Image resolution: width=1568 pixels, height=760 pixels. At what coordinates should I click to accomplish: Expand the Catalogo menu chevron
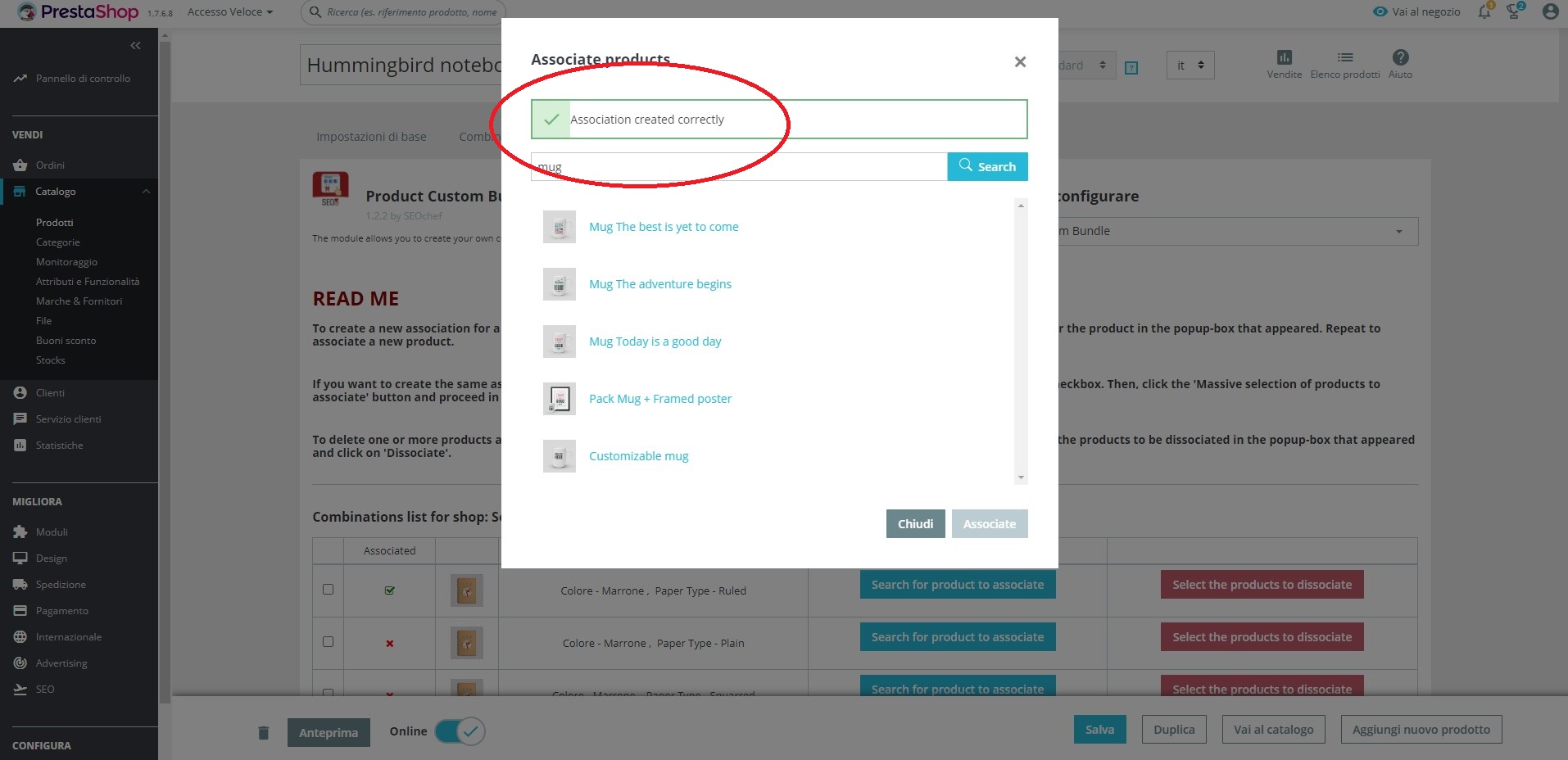point(146,192)
